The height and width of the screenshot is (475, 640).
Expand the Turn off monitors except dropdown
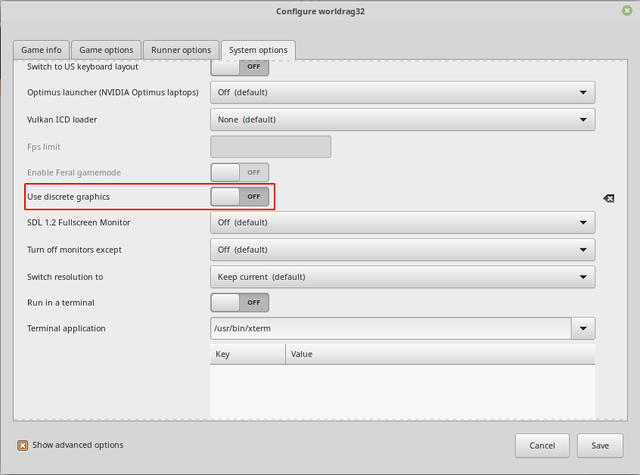click(x=402, y=250)
